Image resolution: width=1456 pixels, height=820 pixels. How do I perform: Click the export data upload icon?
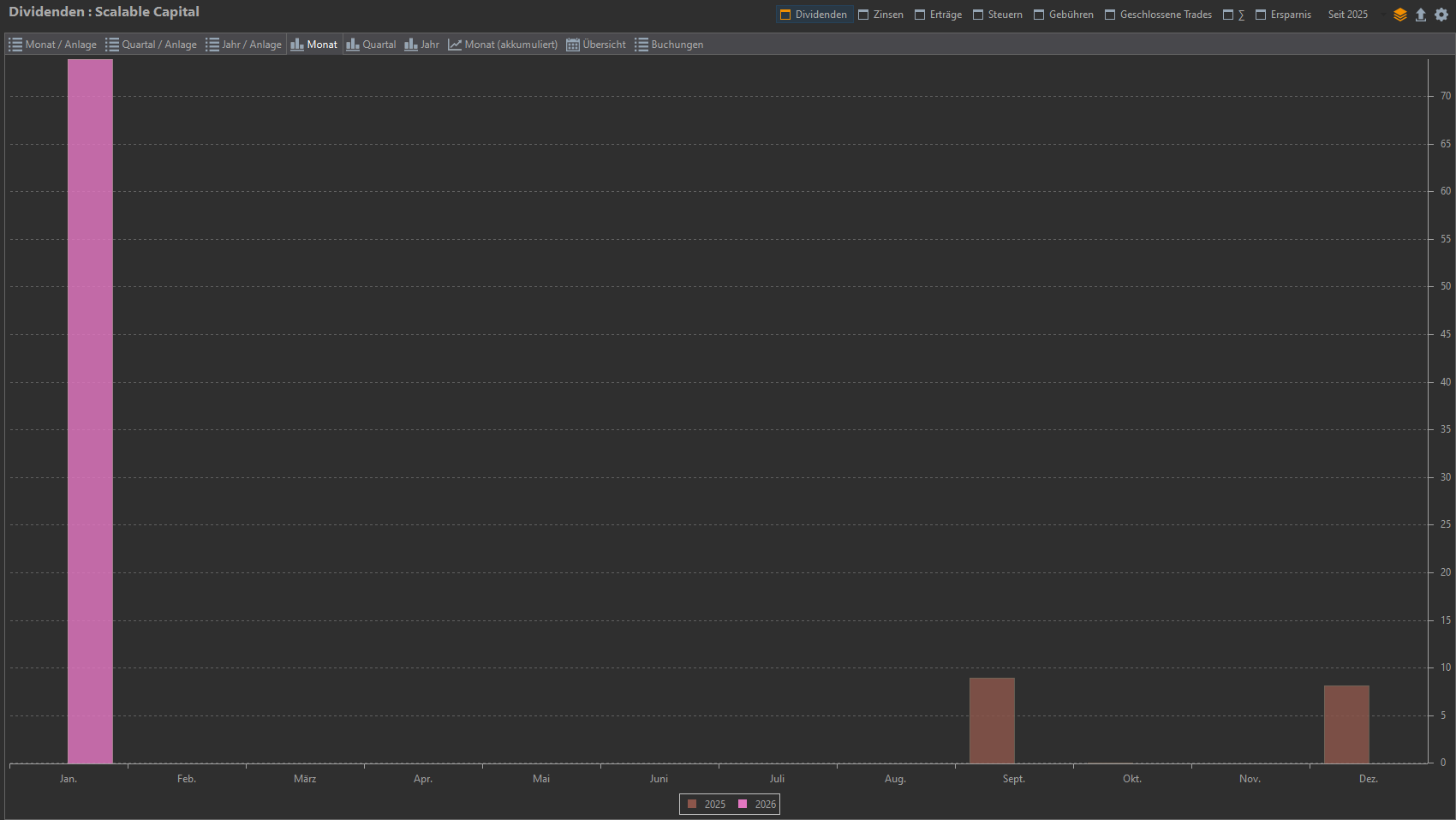1421,15
